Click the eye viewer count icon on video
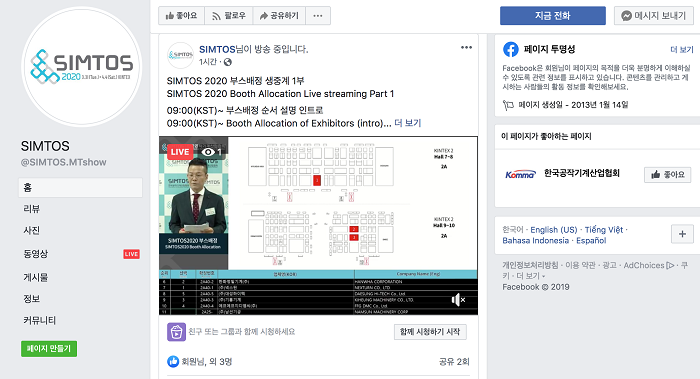 pos(208,152)
